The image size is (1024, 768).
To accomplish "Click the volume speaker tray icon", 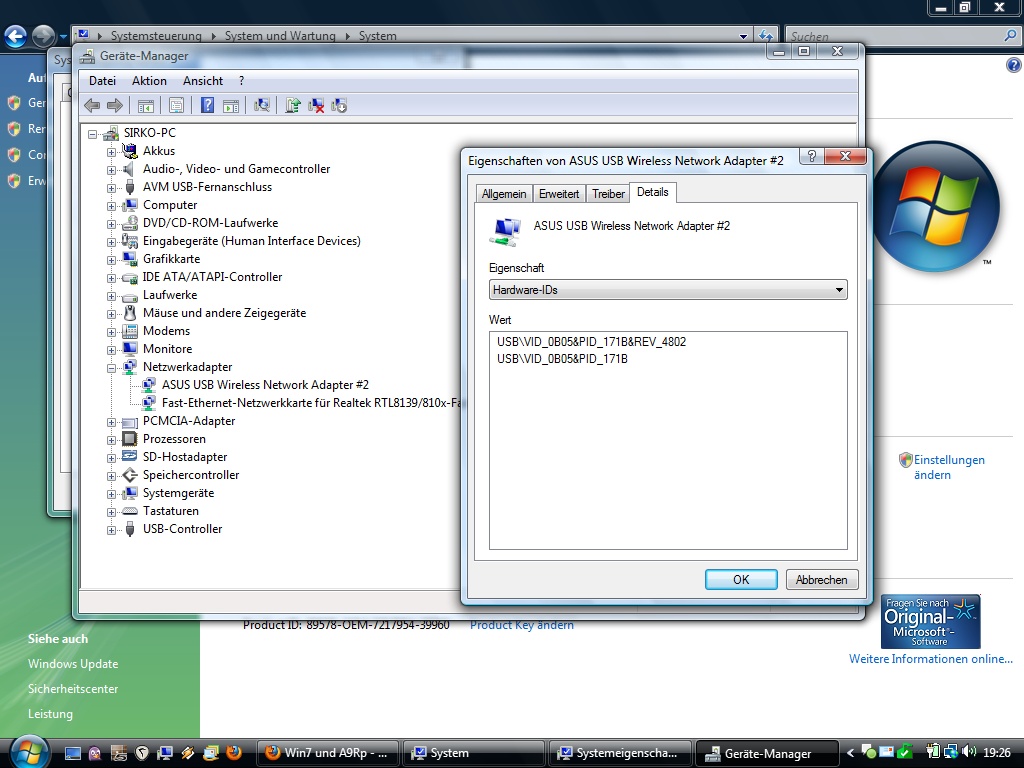I will [968, 752].
